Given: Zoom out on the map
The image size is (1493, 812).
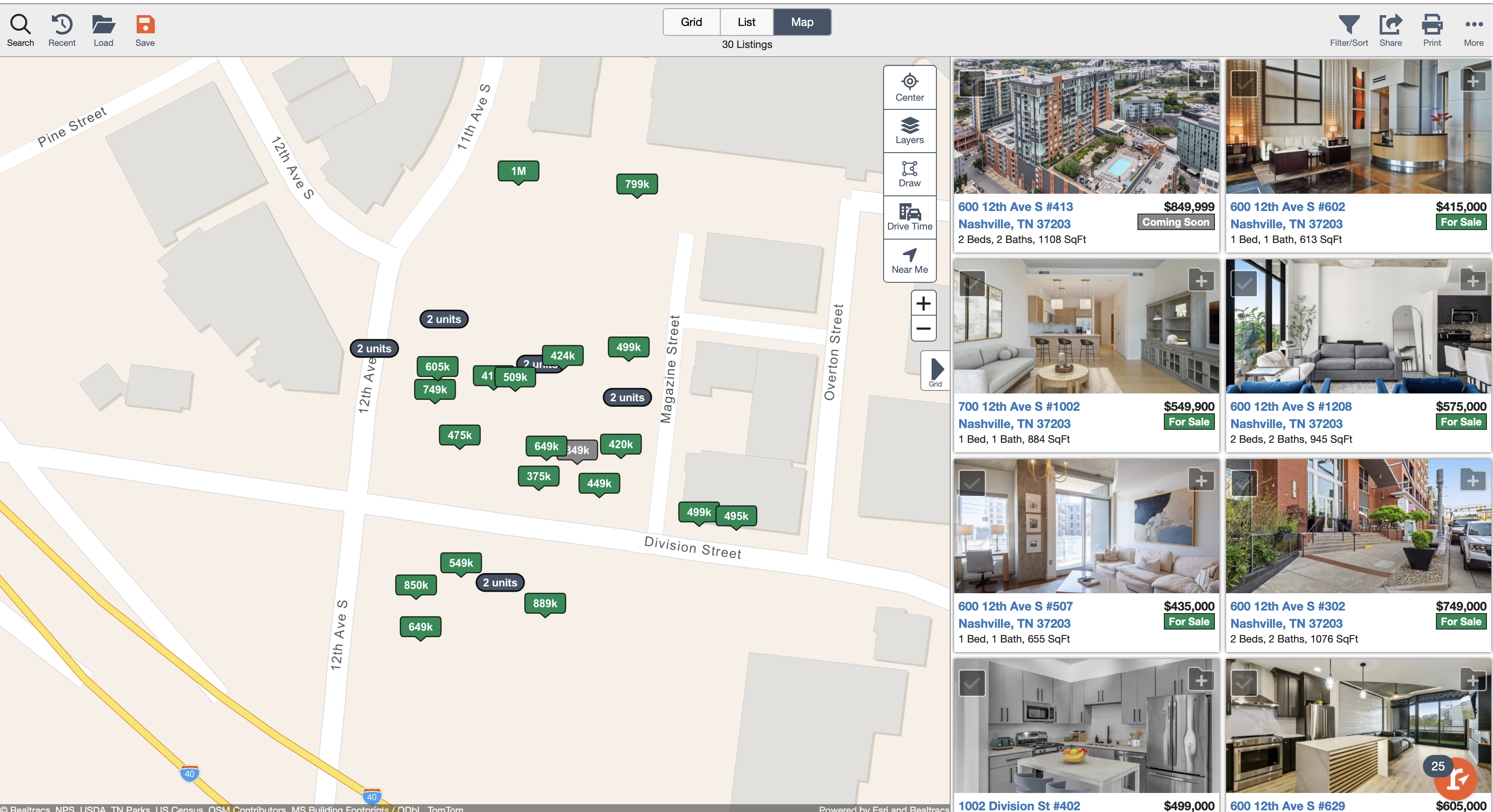Looking at the screenshot, I should coord(923,329).
